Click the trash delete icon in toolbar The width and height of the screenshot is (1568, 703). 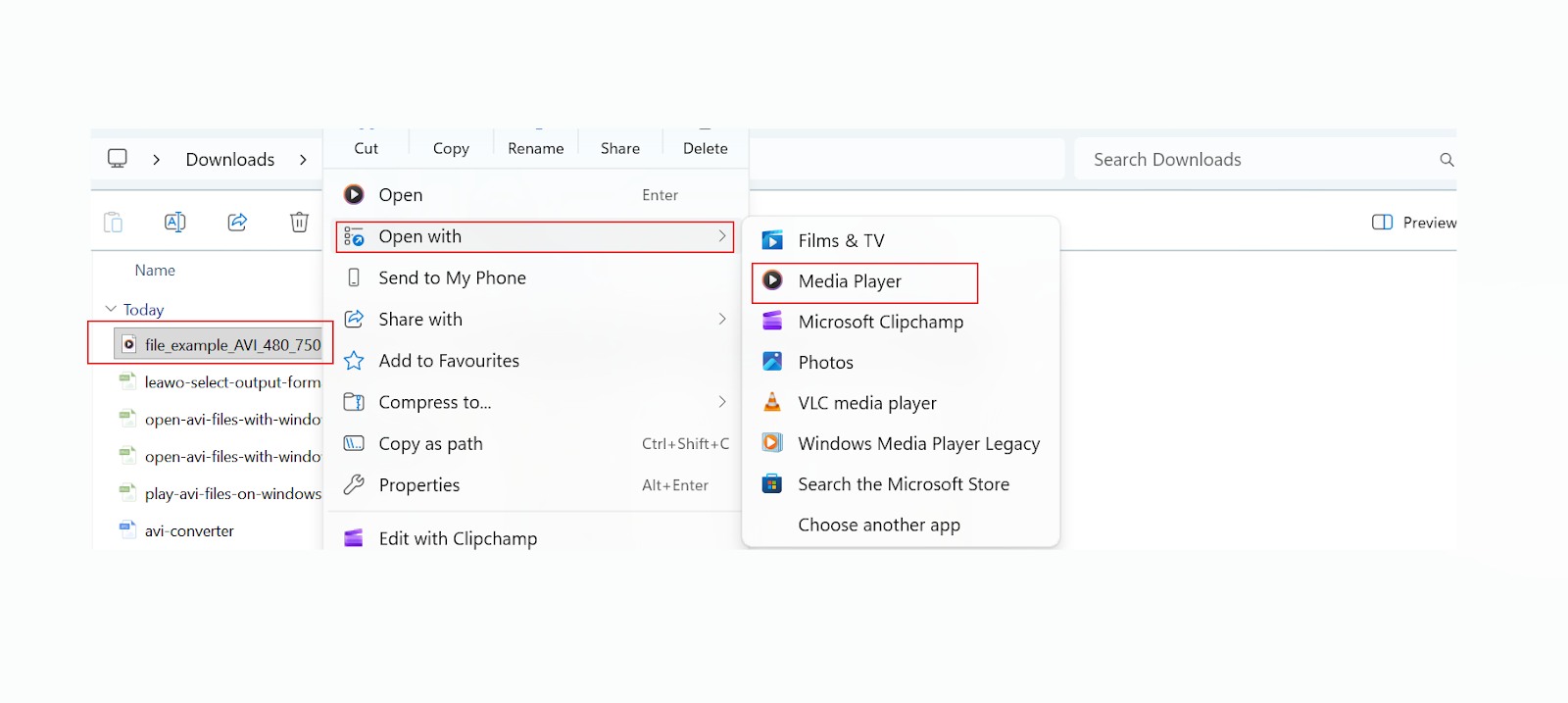pyautogui.click(x=299, y=223)
